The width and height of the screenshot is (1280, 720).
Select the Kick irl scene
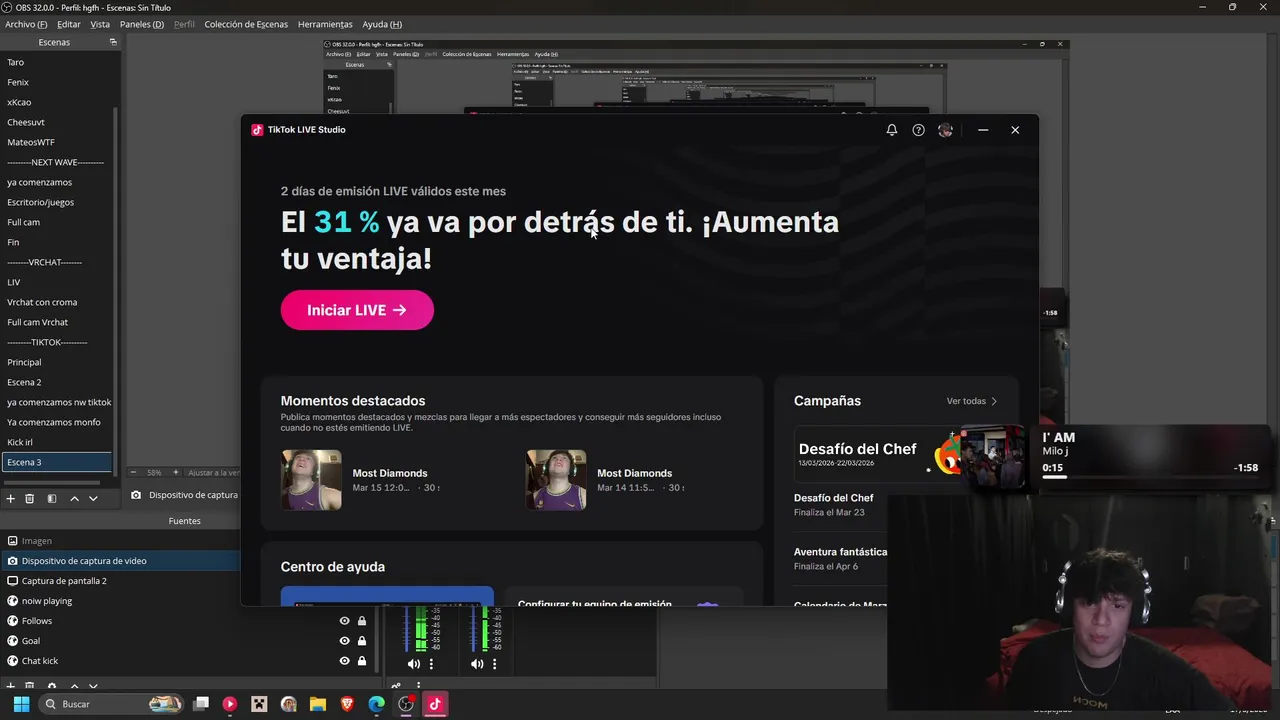click(x=57, y=442)
